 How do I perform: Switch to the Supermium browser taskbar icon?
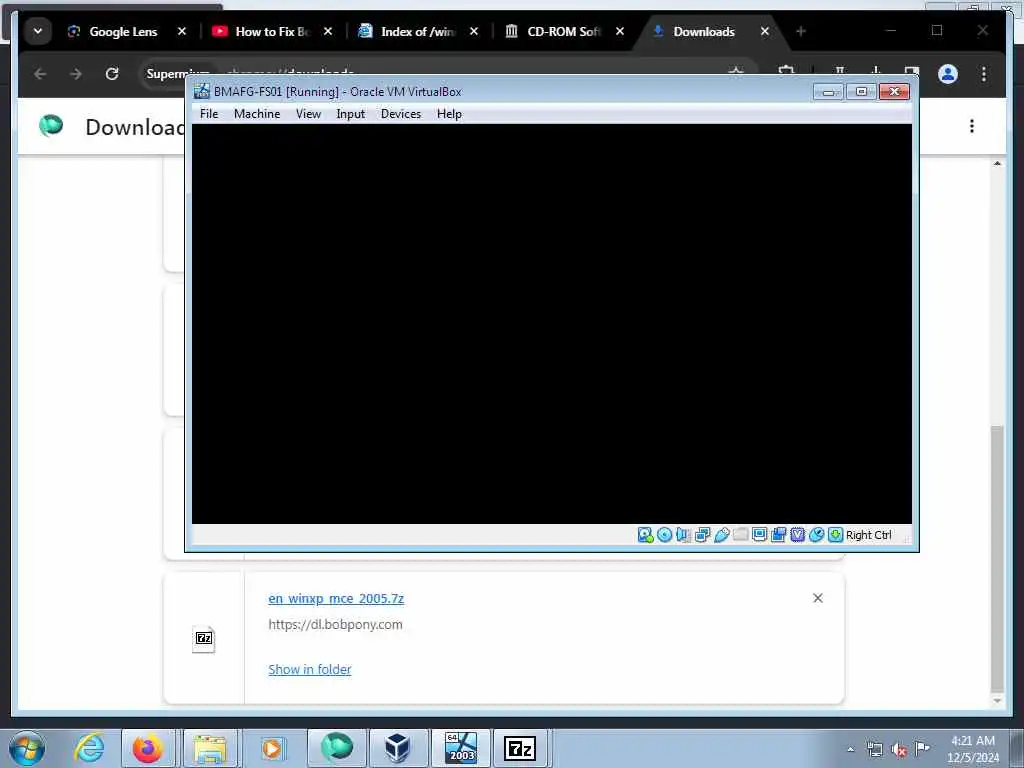point(336,748)
